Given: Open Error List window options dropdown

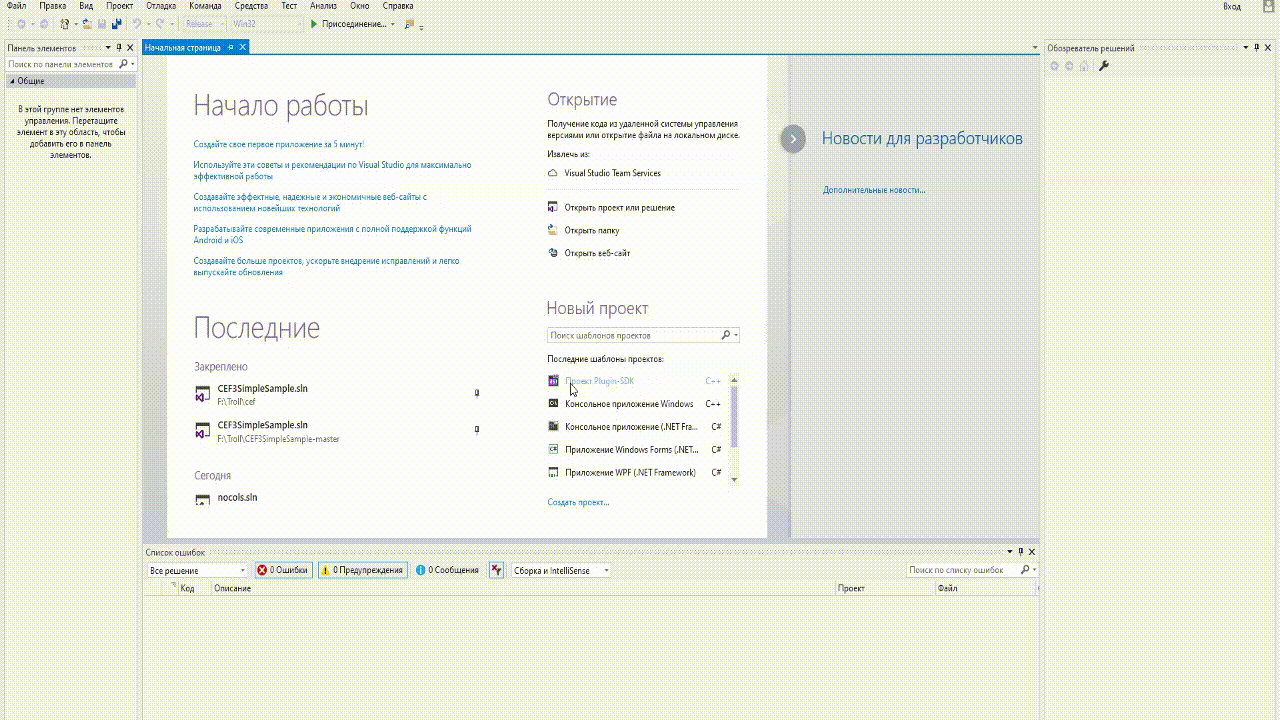Looking at the screenshot, I should click(x=1010, y=552).
